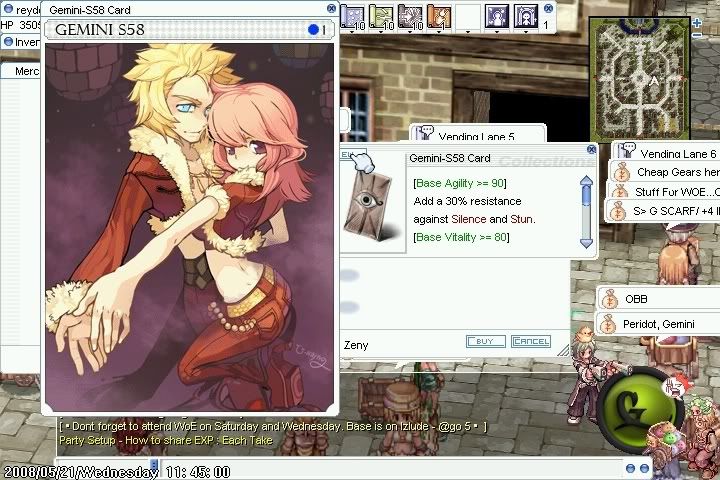The height and width of the screenshot is (480, 720).
Task: Toggle the Inventory window blue button
Action: pyautogui.click(x=8, y=42)
